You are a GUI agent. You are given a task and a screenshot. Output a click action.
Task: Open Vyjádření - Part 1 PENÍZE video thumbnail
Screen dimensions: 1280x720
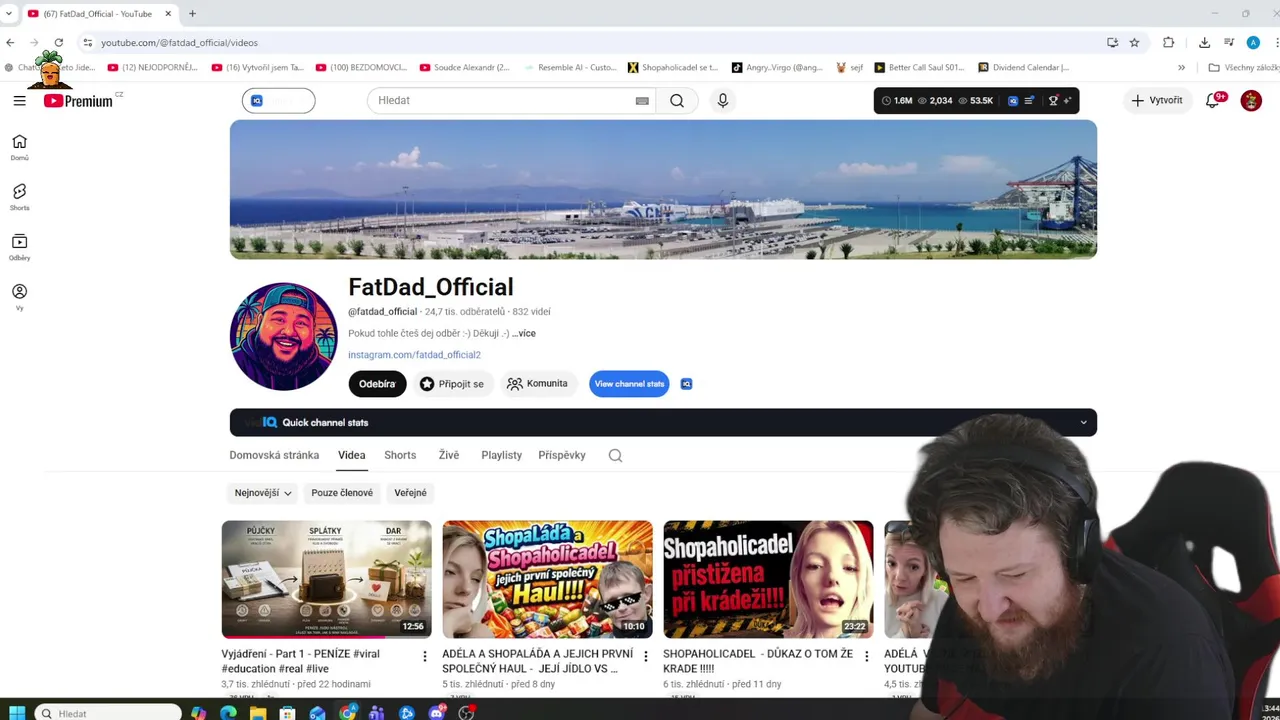[x=326, y=579]
